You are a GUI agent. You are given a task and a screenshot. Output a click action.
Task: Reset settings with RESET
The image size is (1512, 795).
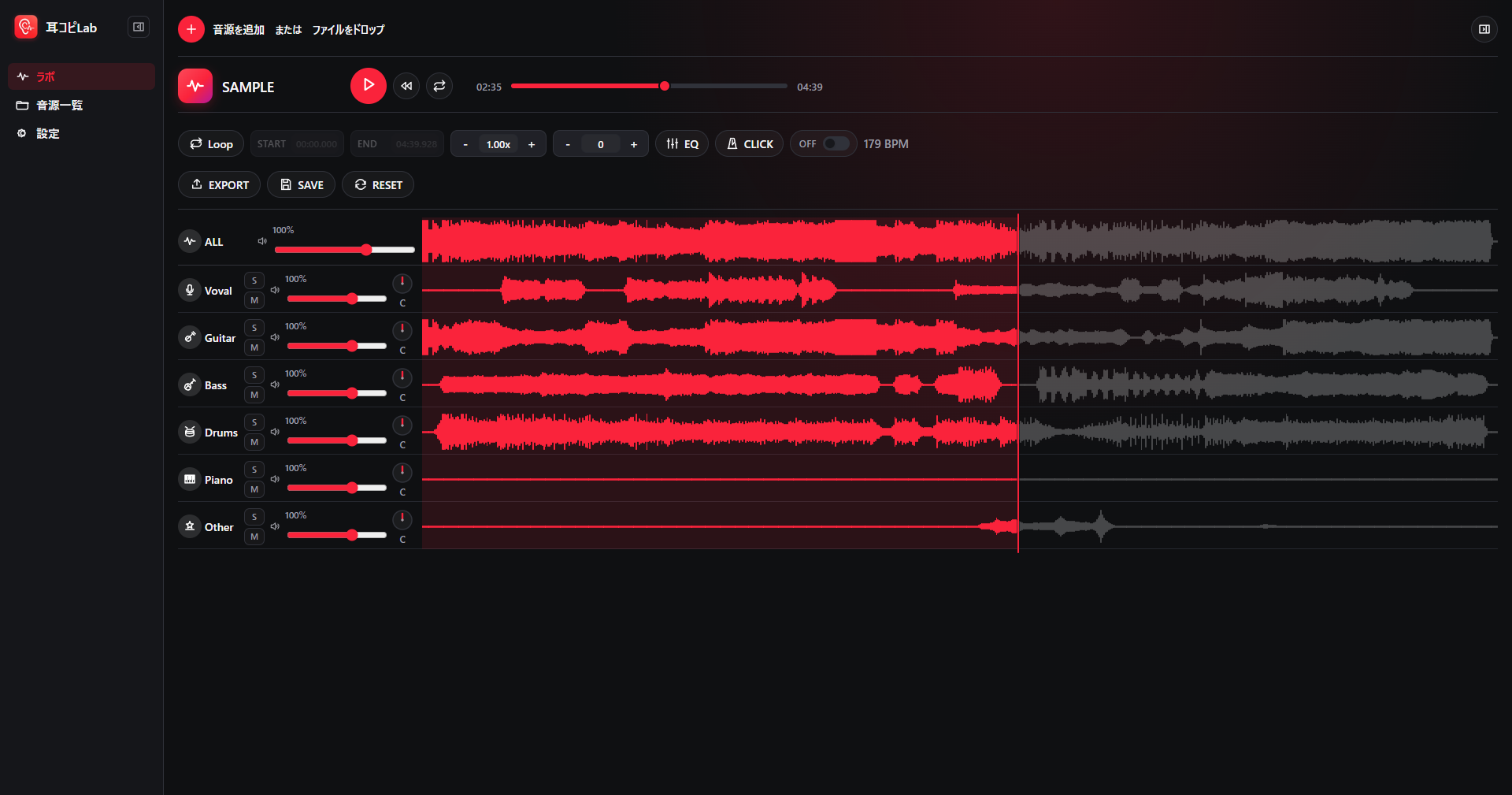pyautogui.click(x=378, y=184)
